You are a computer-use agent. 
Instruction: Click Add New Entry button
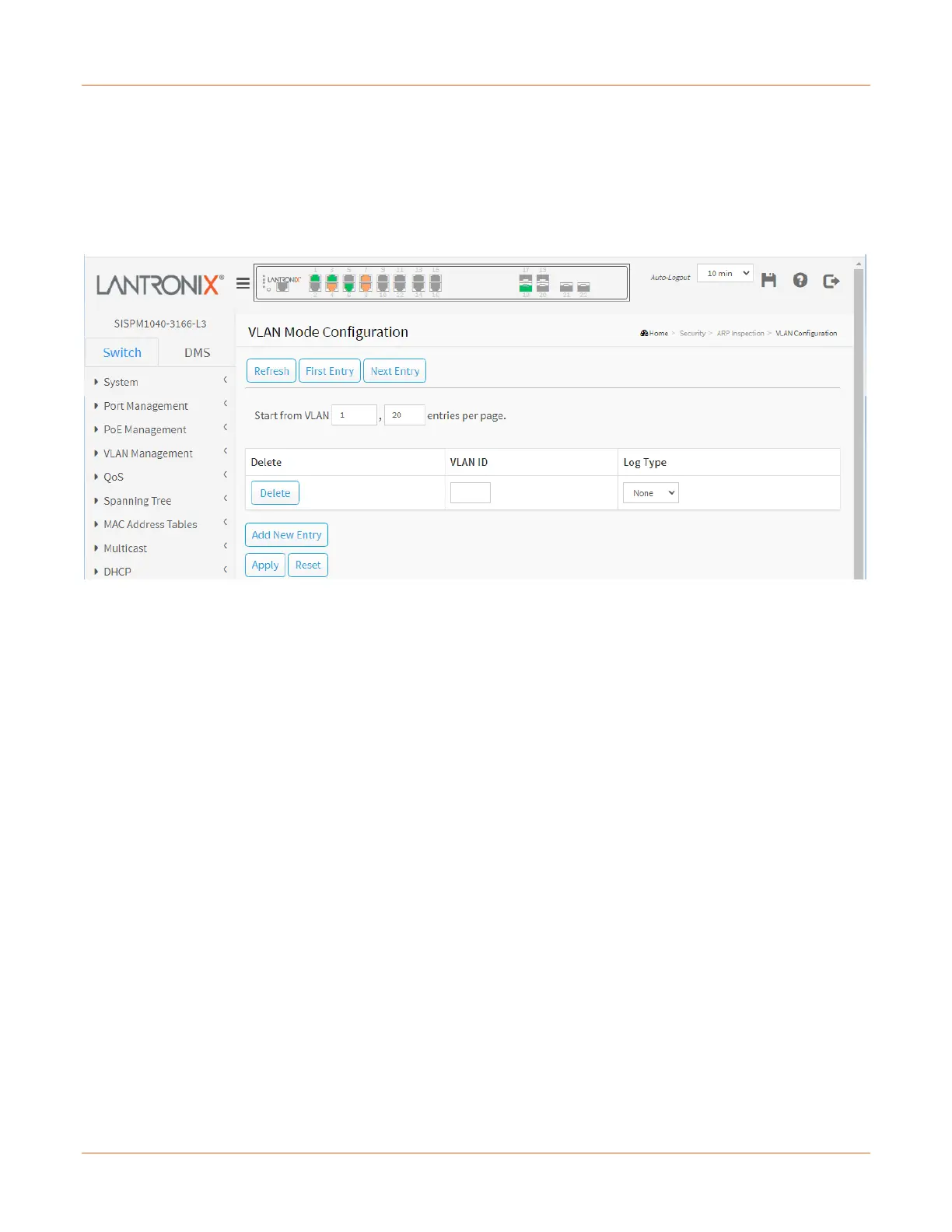(x=287, y=535)
